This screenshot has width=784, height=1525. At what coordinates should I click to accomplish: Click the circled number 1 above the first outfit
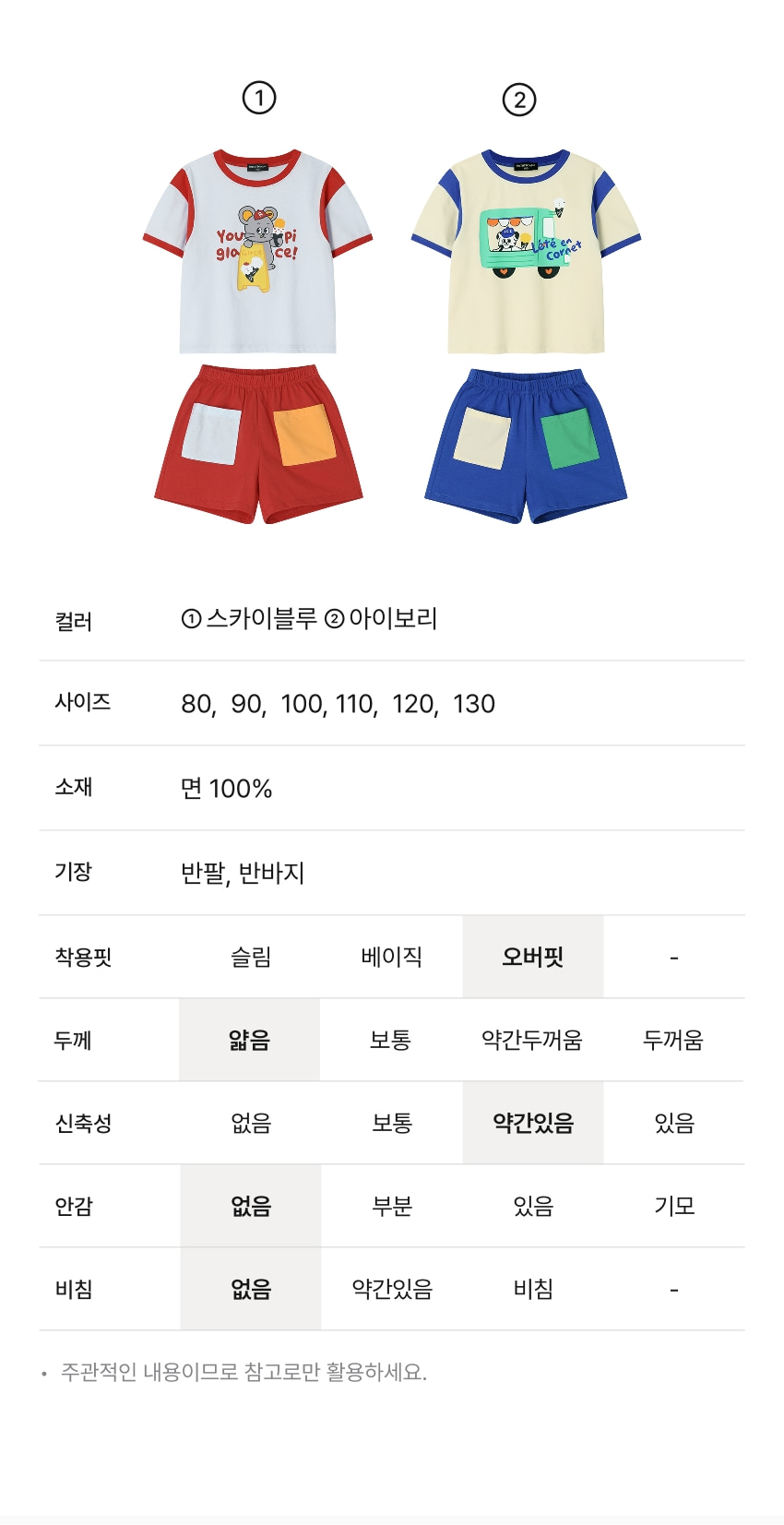[x=259, y=98]
